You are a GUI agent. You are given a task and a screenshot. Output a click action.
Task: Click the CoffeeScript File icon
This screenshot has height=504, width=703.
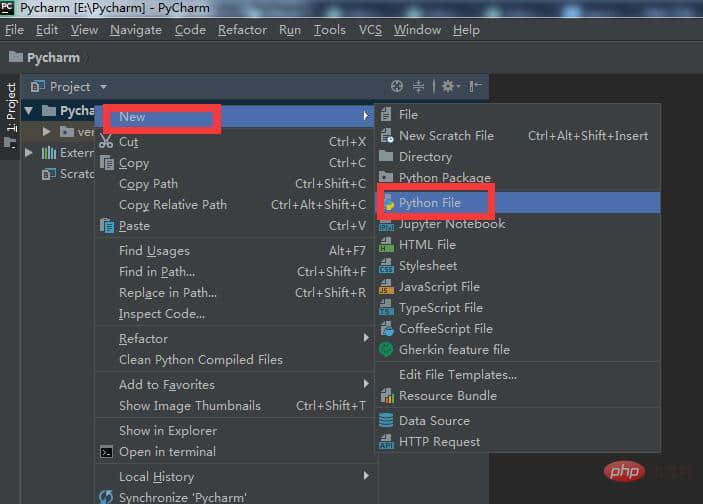pos(386,329)
